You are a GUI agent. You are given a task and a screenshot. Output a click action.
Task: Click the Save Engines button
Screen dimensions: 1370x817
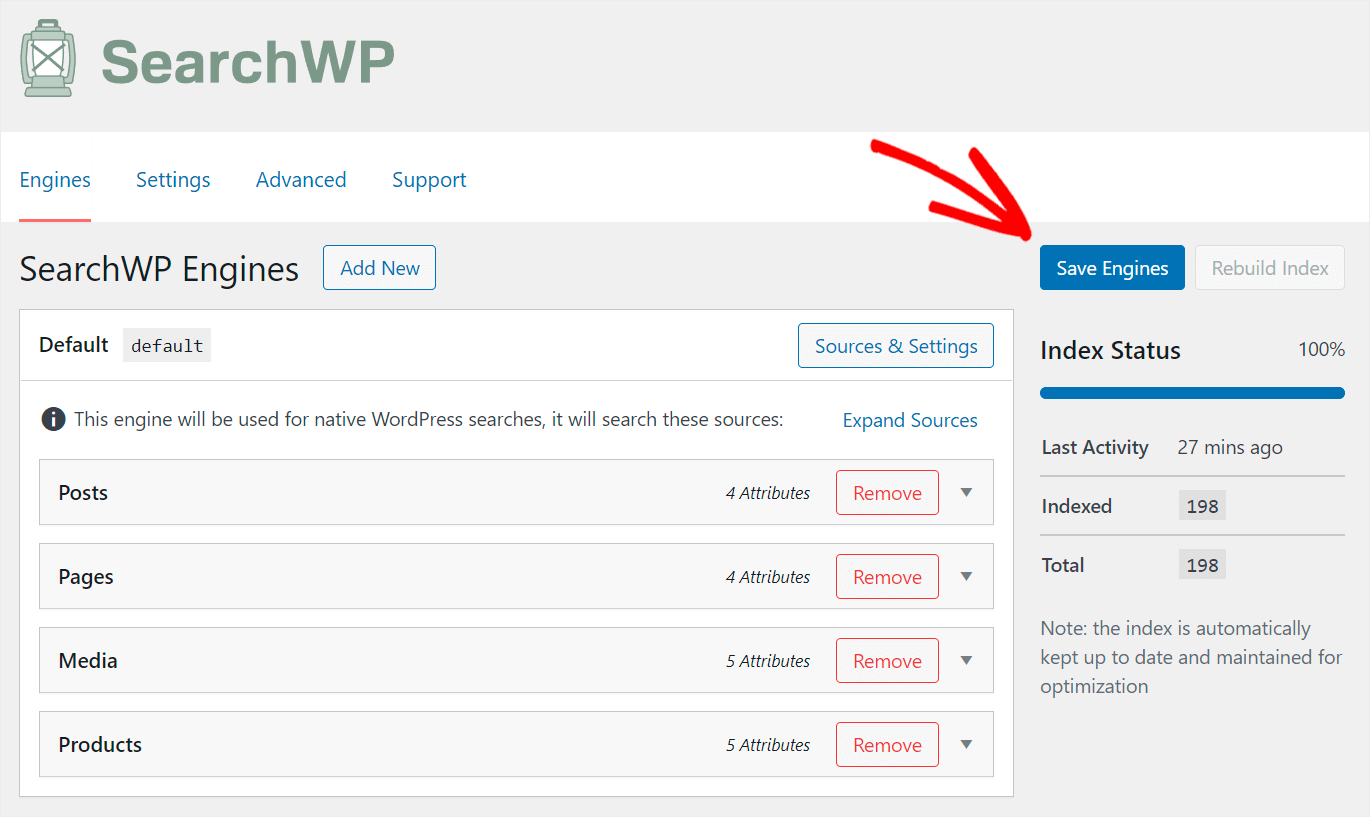(1112, 268)
